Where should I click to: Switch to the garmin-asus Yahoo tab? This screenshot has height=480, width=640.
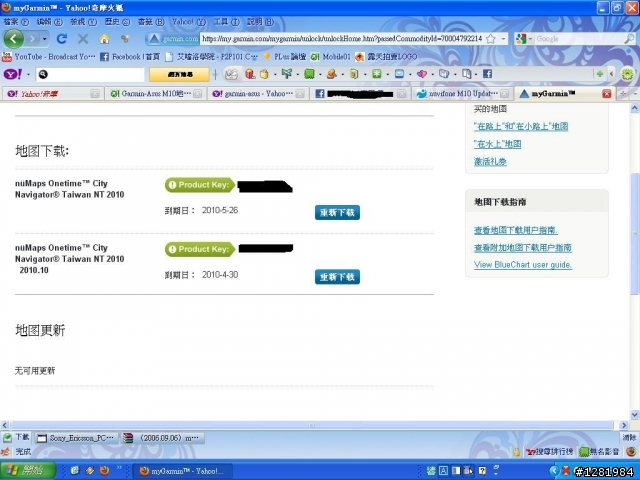point(258,94)
